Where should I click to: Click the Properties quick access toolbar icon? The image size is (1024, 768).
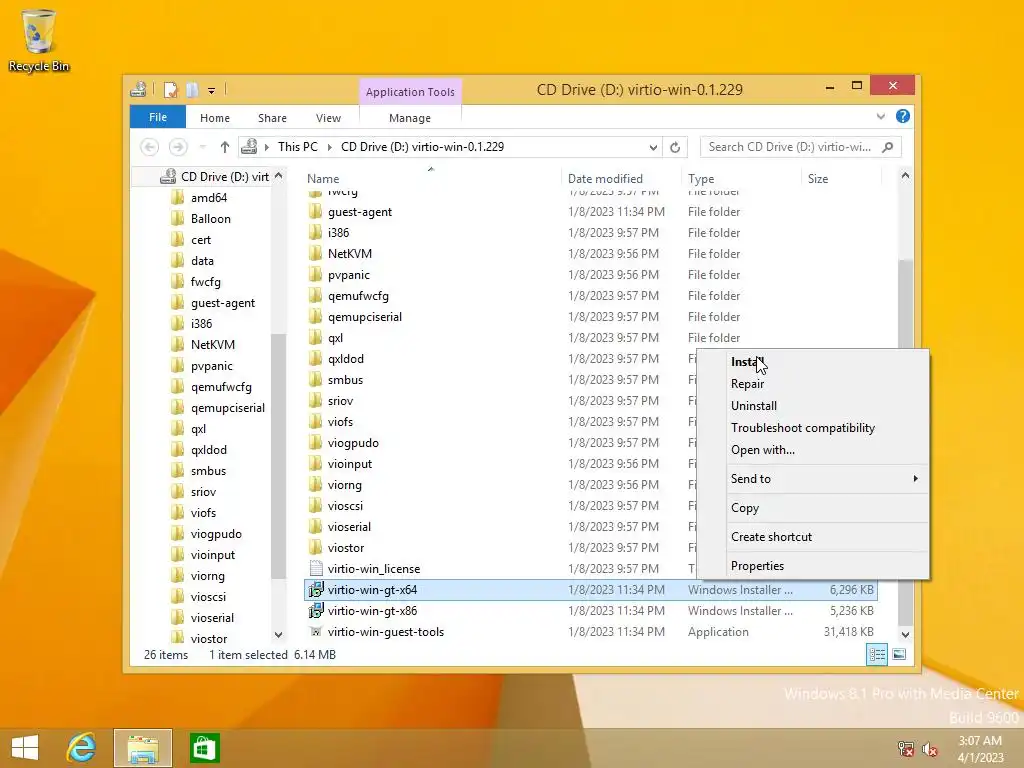(170, 89)
